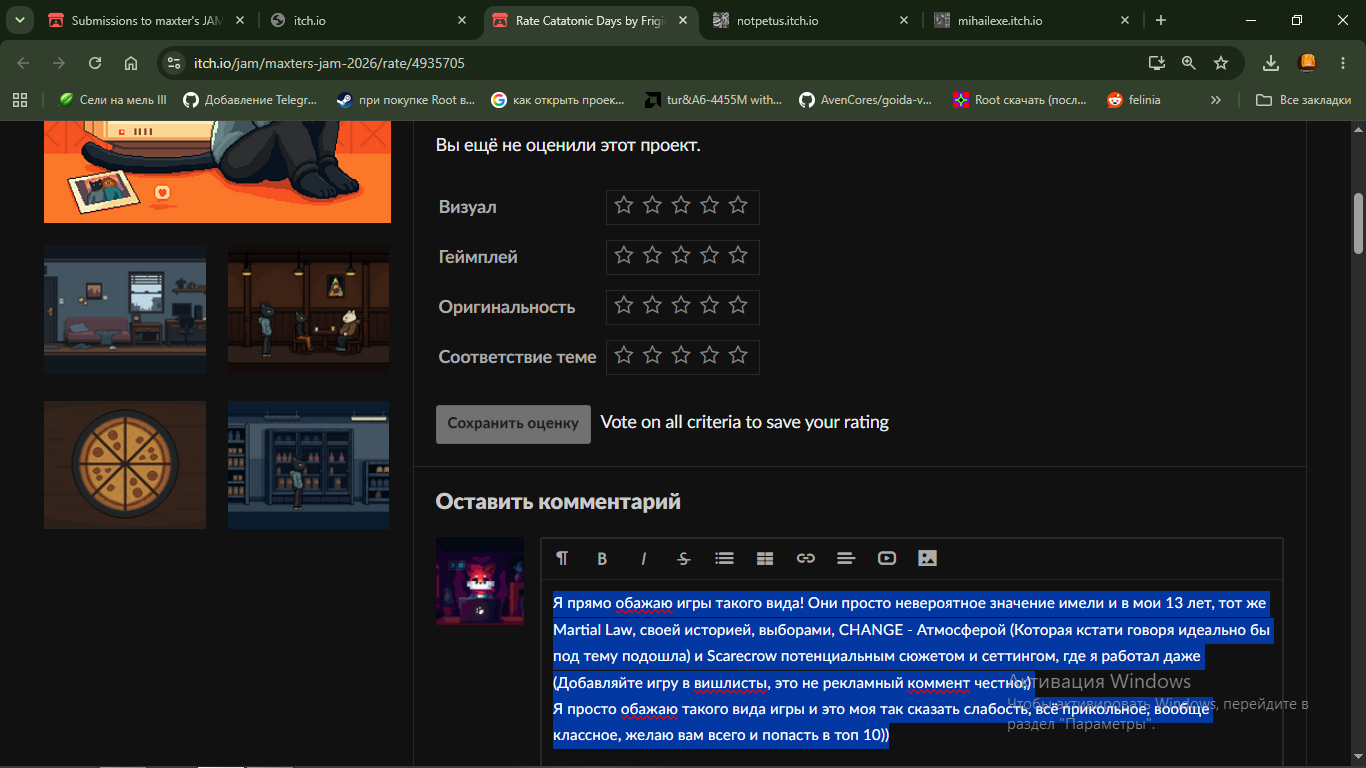The image size is (1366, 768).
Task: View site information next to the URL
Action: coord(173,63)
